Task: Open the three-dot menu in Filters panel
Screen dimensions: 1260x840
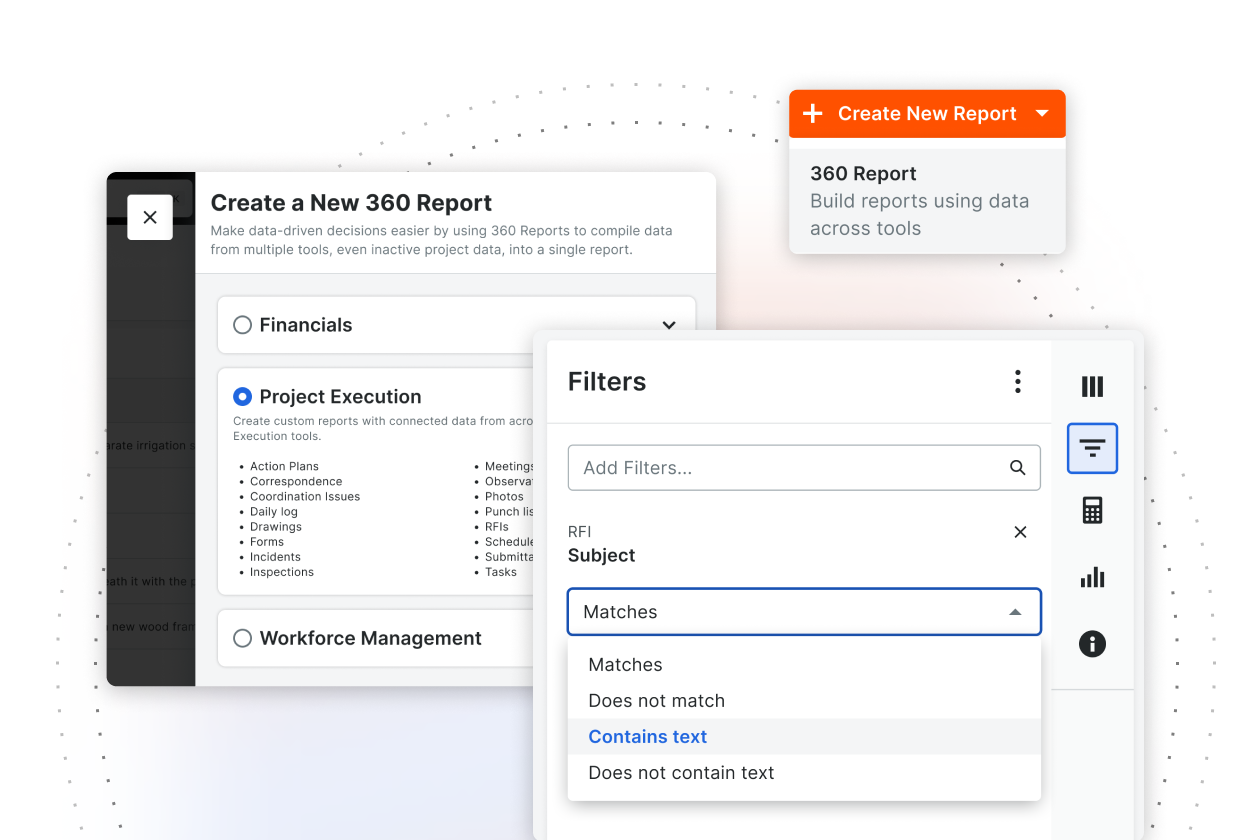Action: coord(1017,381)
